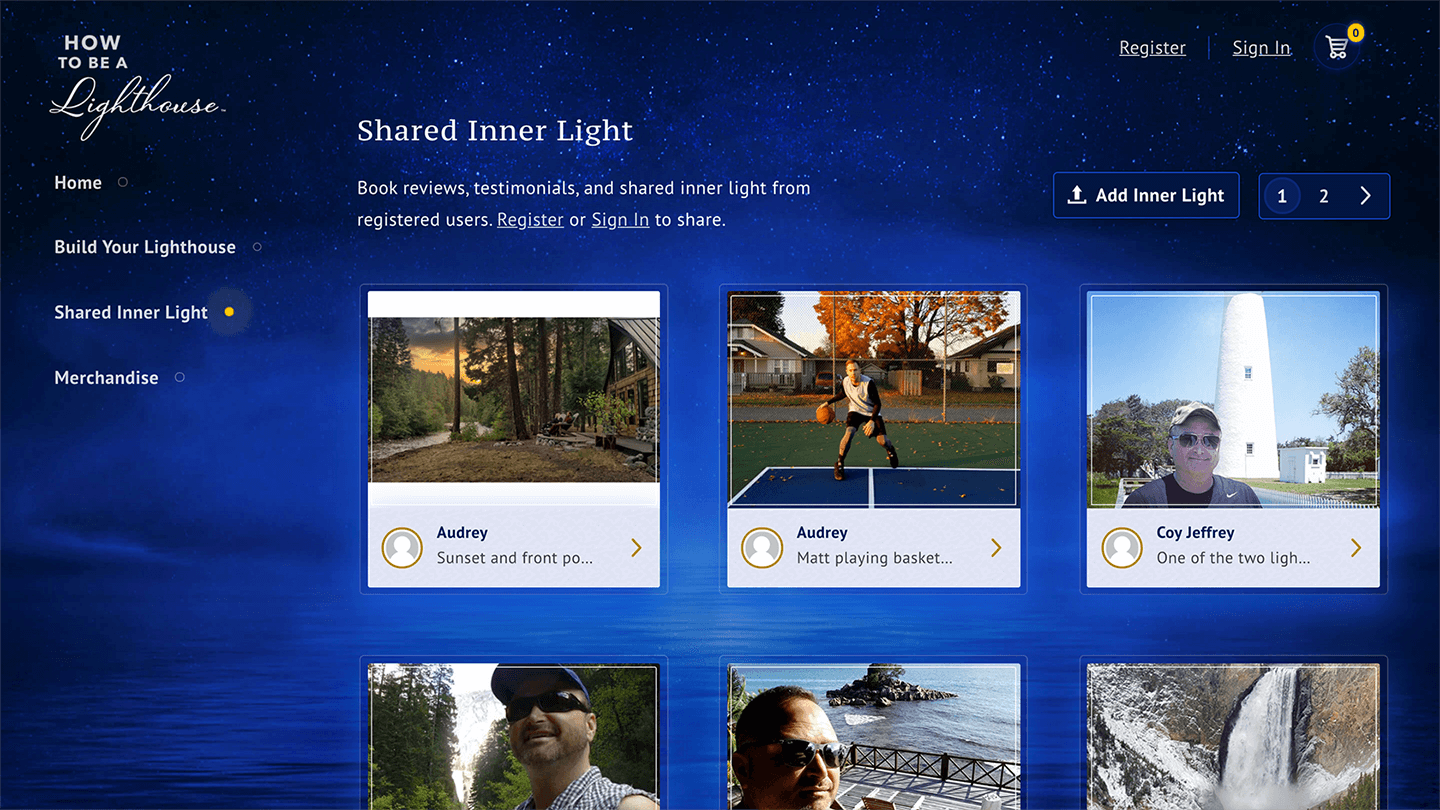The image size is (1440, 810).
Task: Expand the Matt playing basketball post arrow
Action: tap(996, 547)
